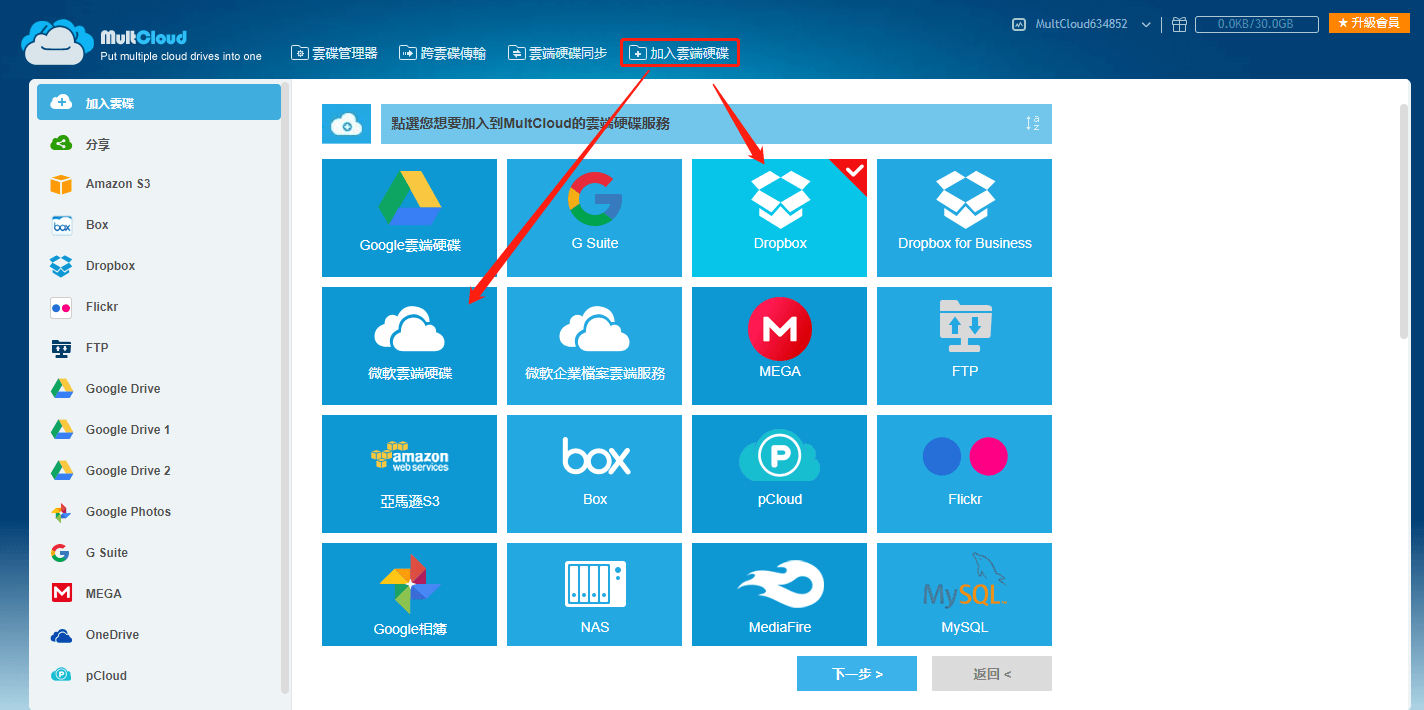Choose the MEGA tile in the grid
The height and width of the screenshot is (710, 1424).
tap(779, 346)
